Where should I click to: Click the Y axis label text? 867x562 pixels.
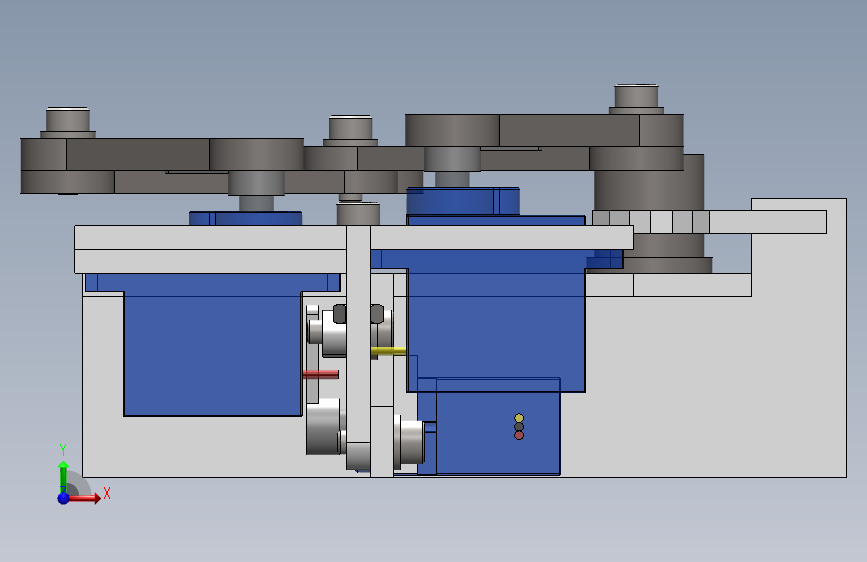click(x=63, y=450)
